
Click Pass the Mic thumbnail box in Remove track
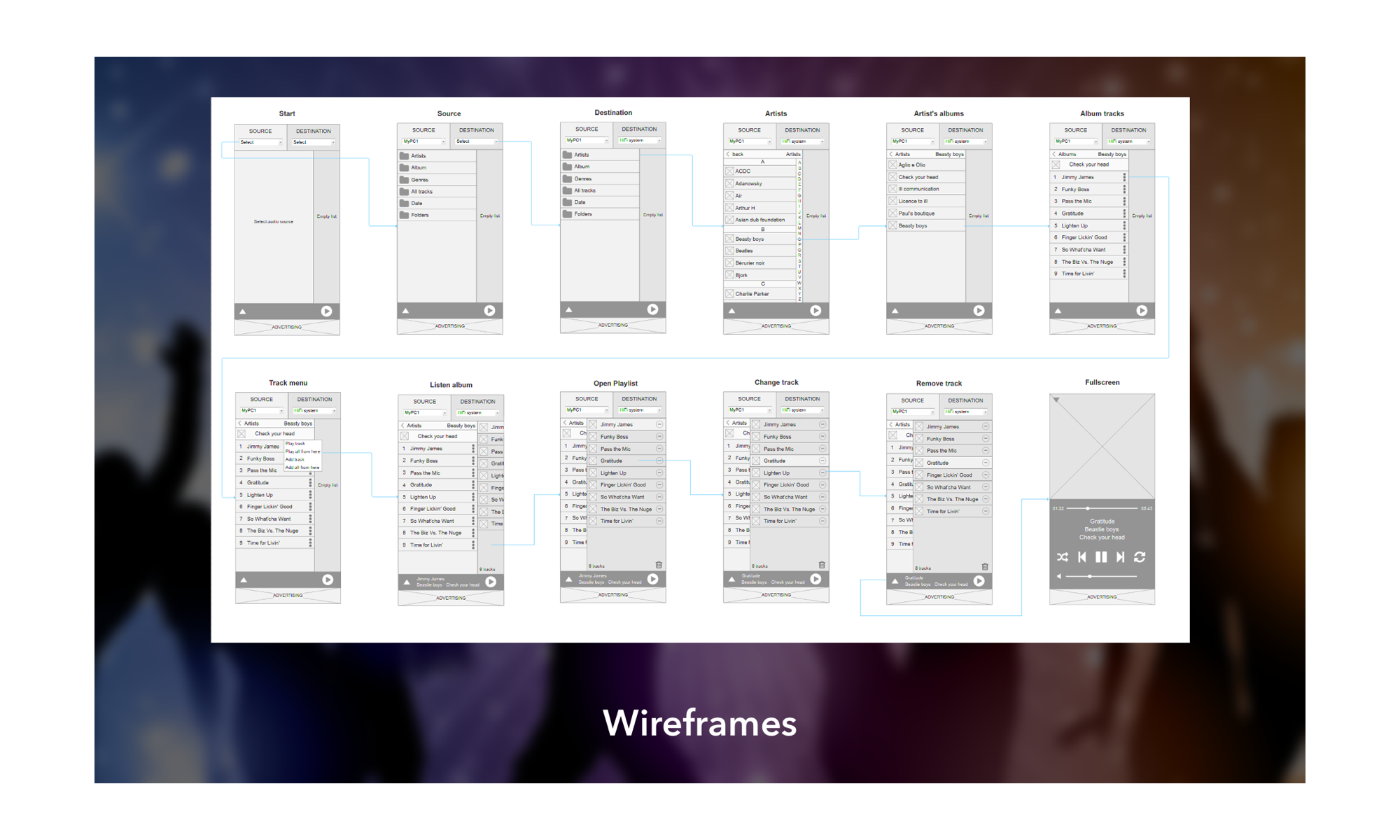[x=919, y=451]
